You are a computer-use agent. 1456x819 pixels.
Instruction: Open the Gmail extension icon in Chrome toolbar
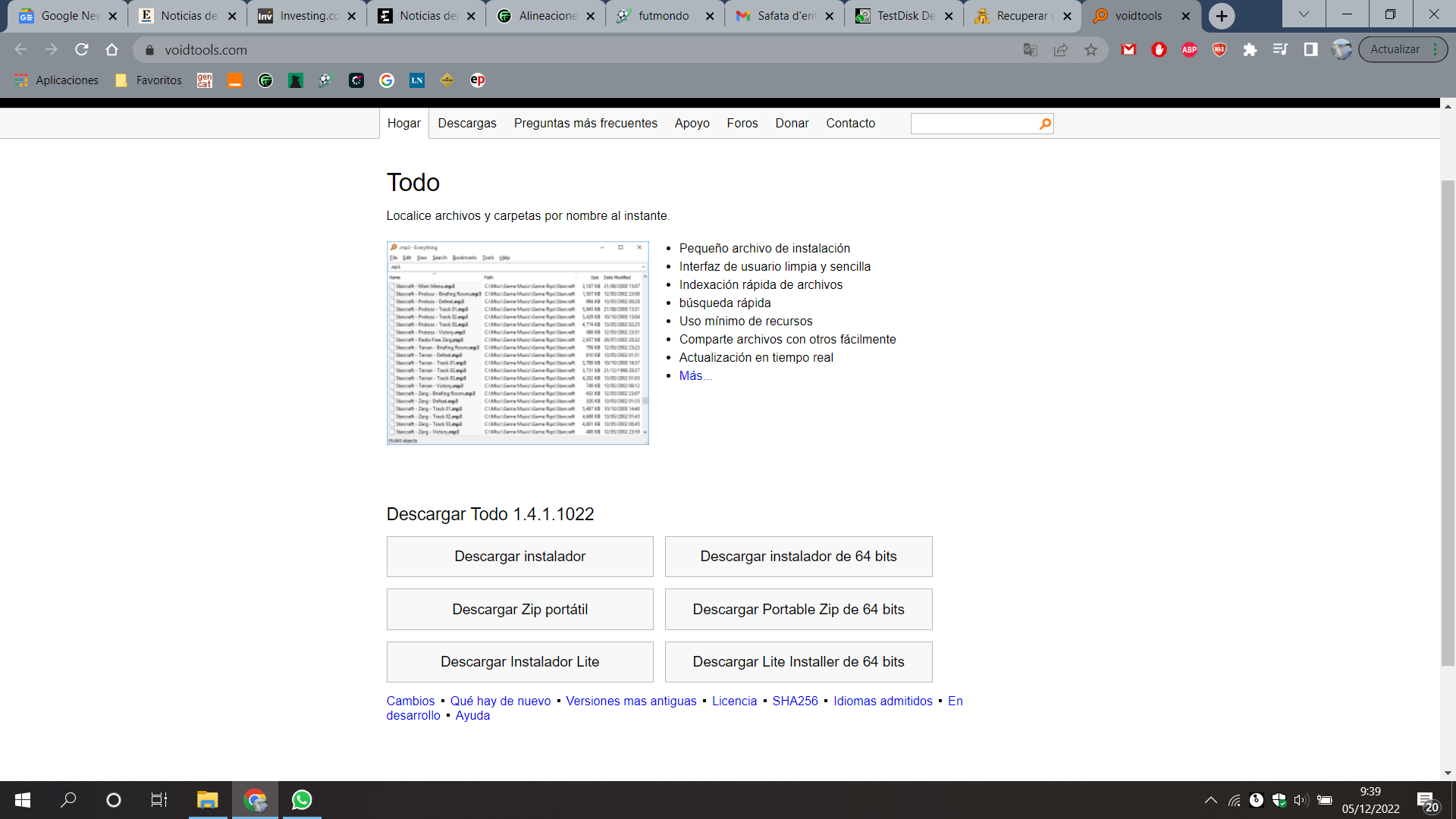pyautogui.click(x=1128, y=50)
